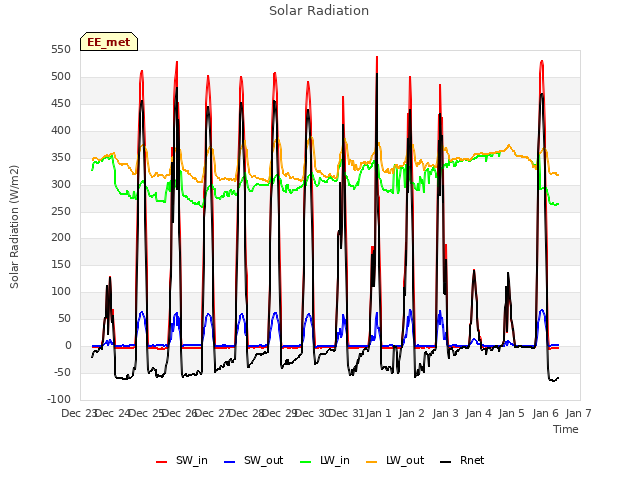Screen dimensions: 640x480
Task: Click the Jan 5 x-axis label
Action: (511, 413)
